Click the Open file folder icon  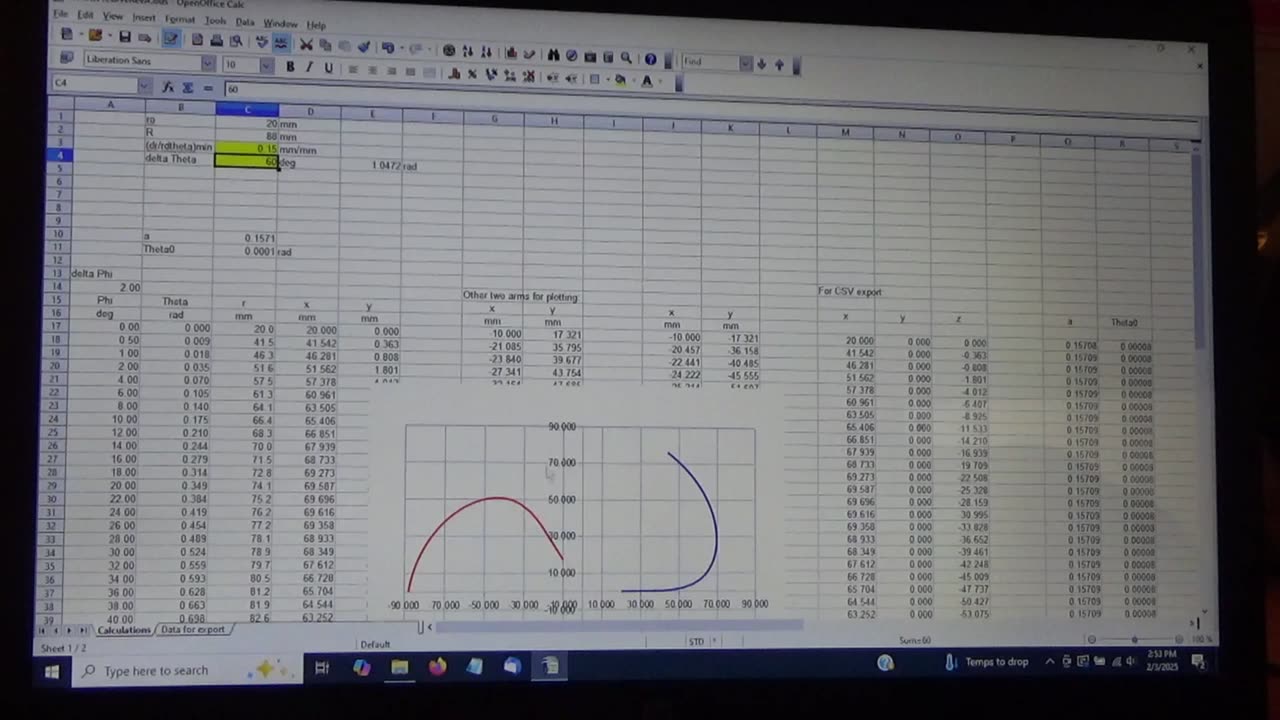[x=95, y=35]
